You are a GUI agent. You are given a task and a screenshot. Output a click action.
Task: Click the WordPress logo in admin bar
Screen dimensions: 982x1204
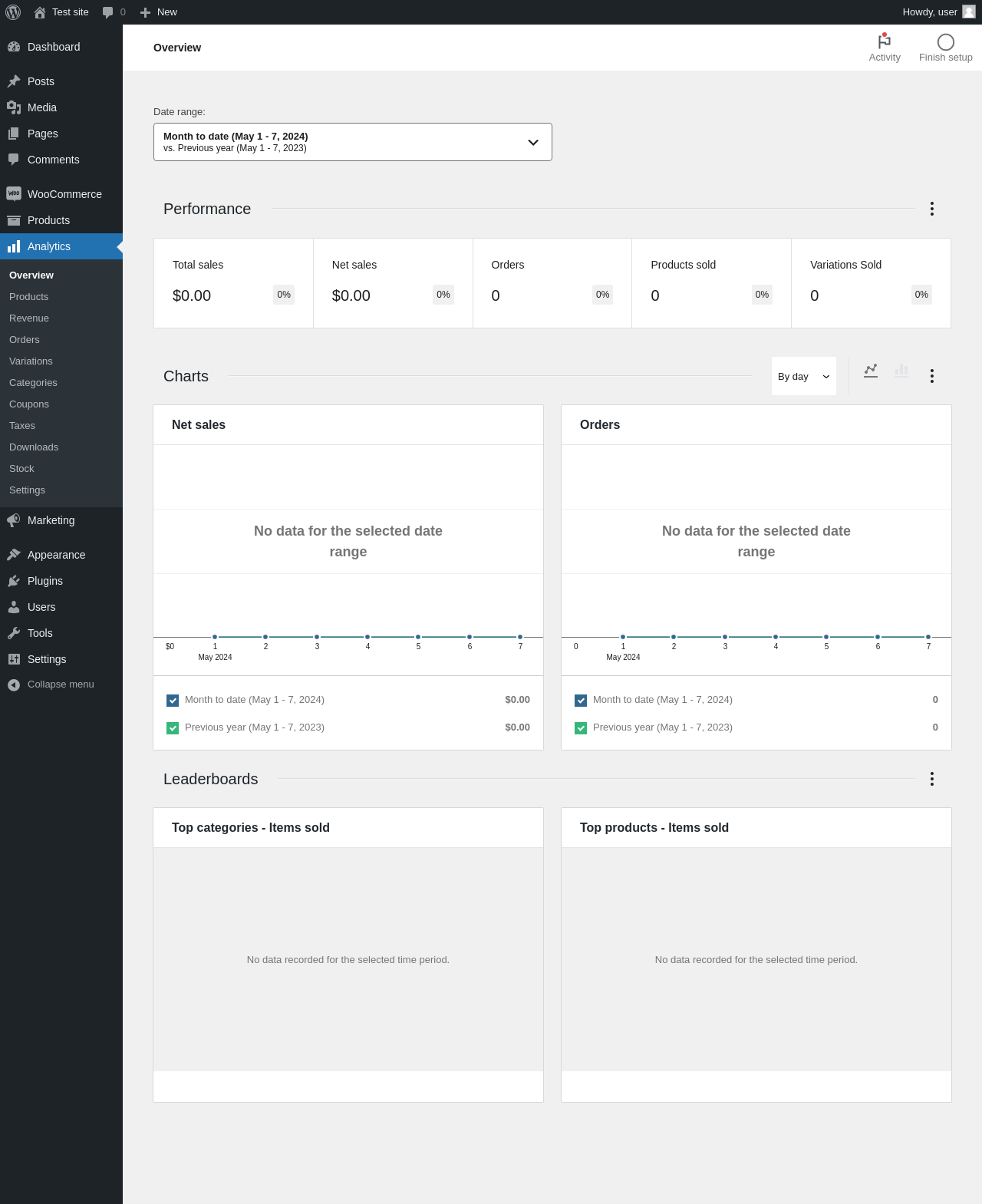coord(13,12)
